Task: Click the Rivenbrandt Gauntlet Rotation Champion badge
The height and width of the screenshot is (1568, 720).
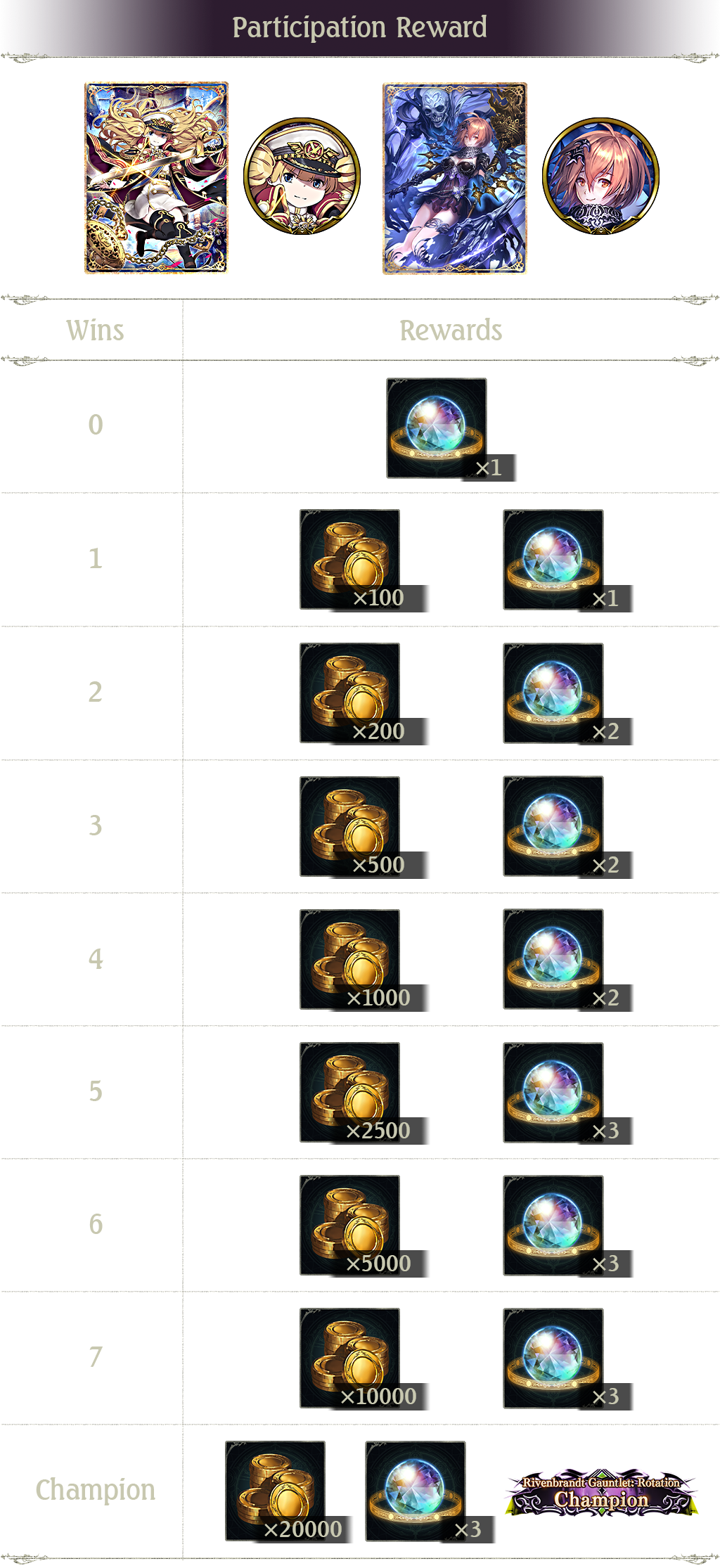Action: click(601, 1492)
